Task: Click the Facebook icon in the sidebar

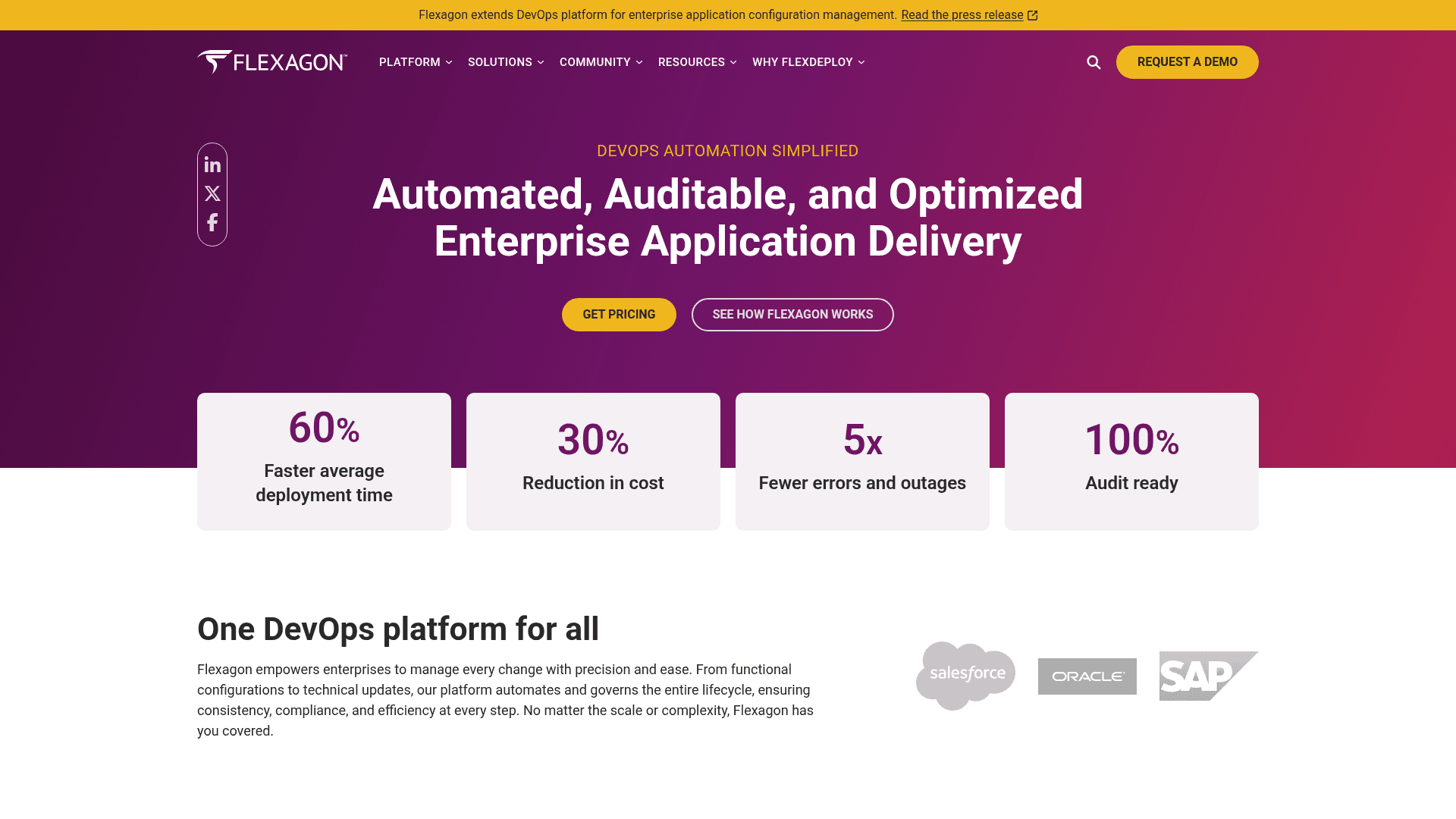Action: tap(212, 222)
